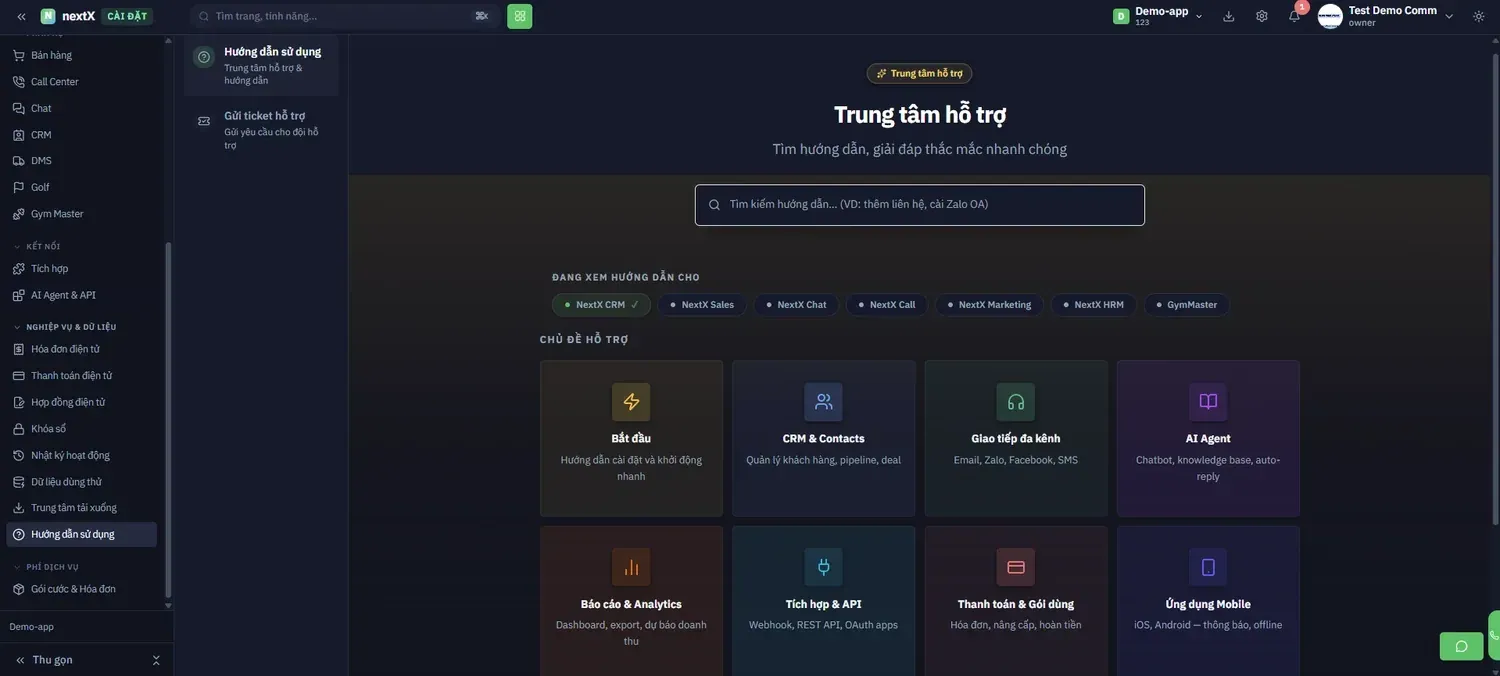Click the expand arrows beside Thu gọn
Image resolution: width=1500 pixels, height=676 pixels.
coord(156,660)
